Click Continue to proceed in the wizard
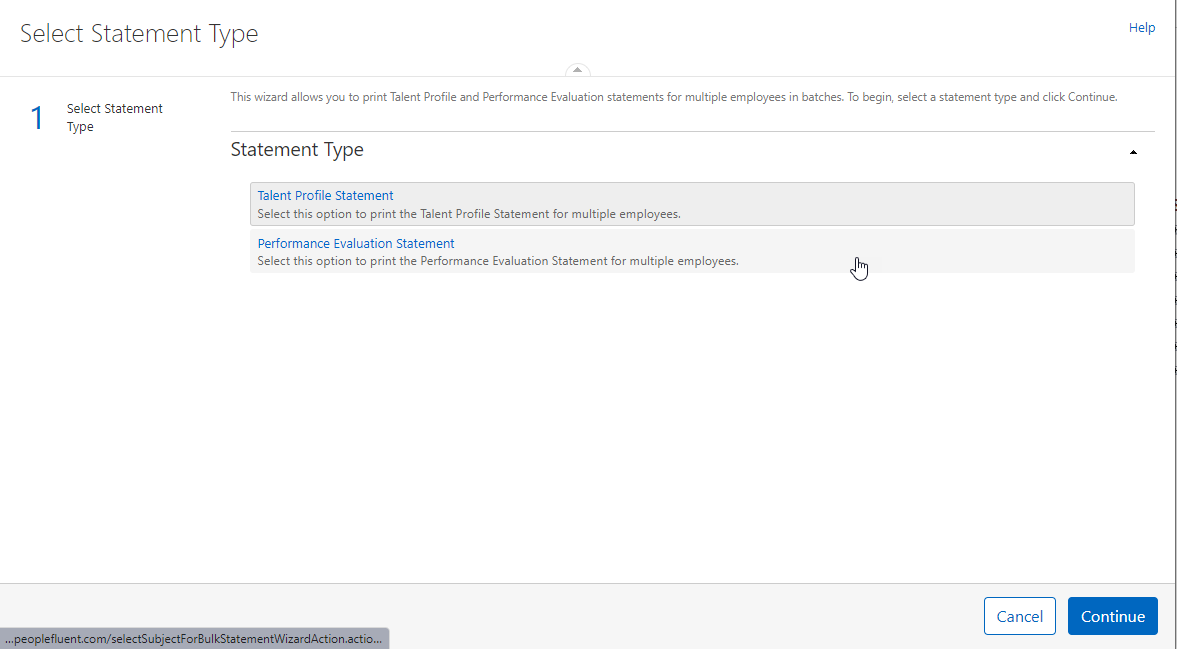 [1112, 616]
